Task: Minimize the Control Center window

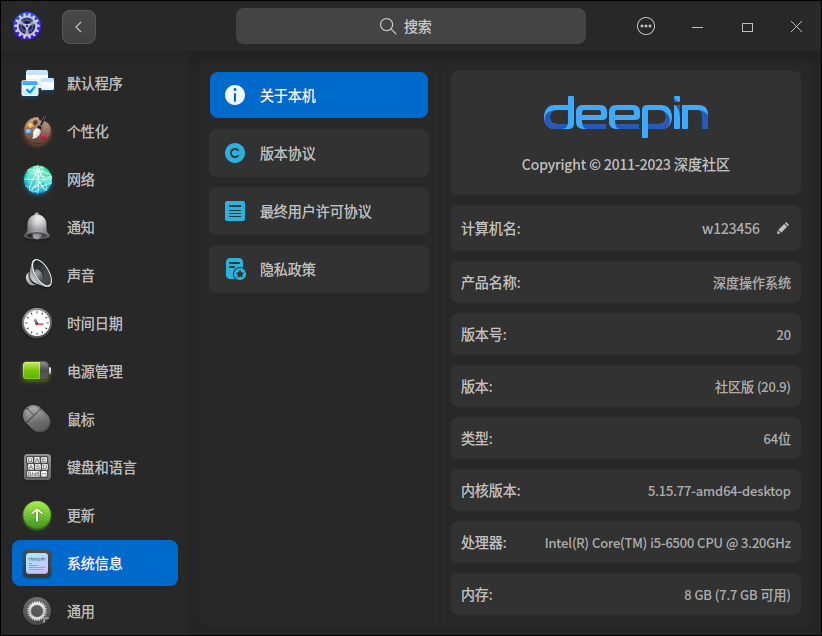Action: coord(697,27)
